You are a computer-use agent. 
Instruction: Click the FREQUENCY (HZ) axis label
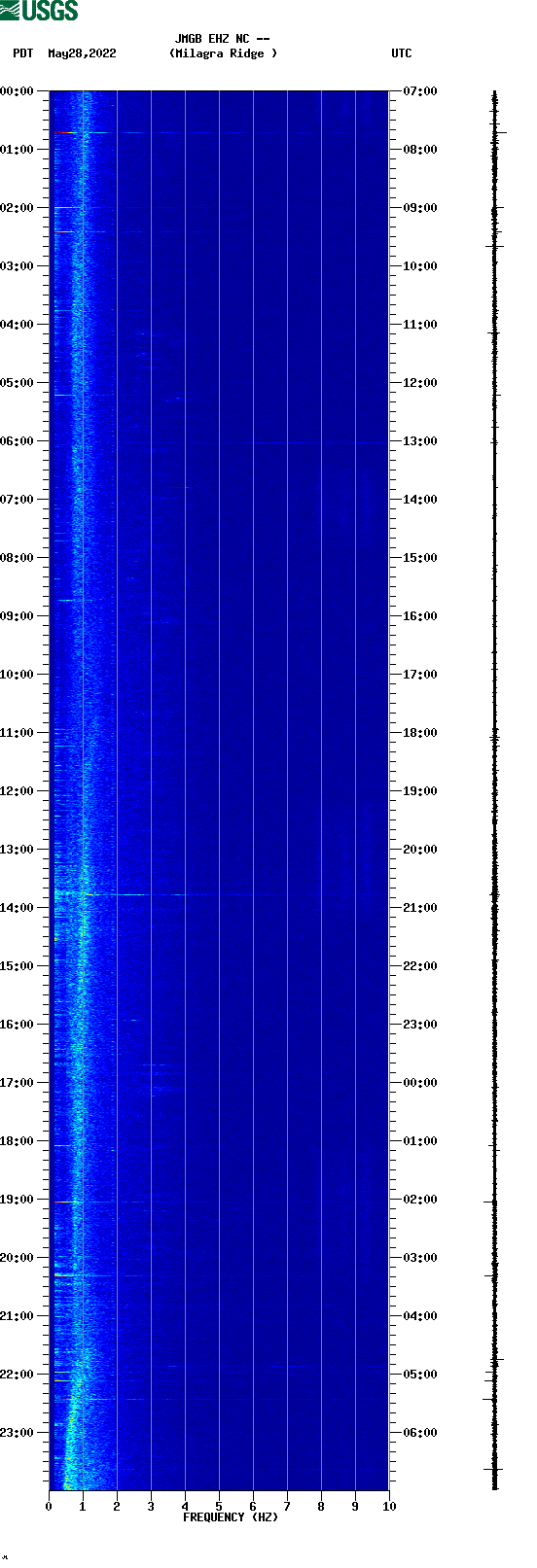[x=231, y=1517]
